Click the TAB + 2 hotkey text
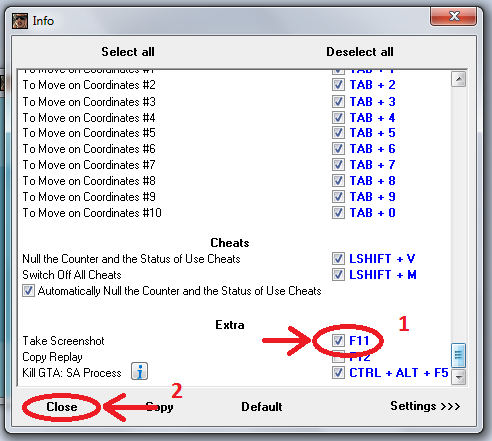The image size is (492, 441). point(372,85)
